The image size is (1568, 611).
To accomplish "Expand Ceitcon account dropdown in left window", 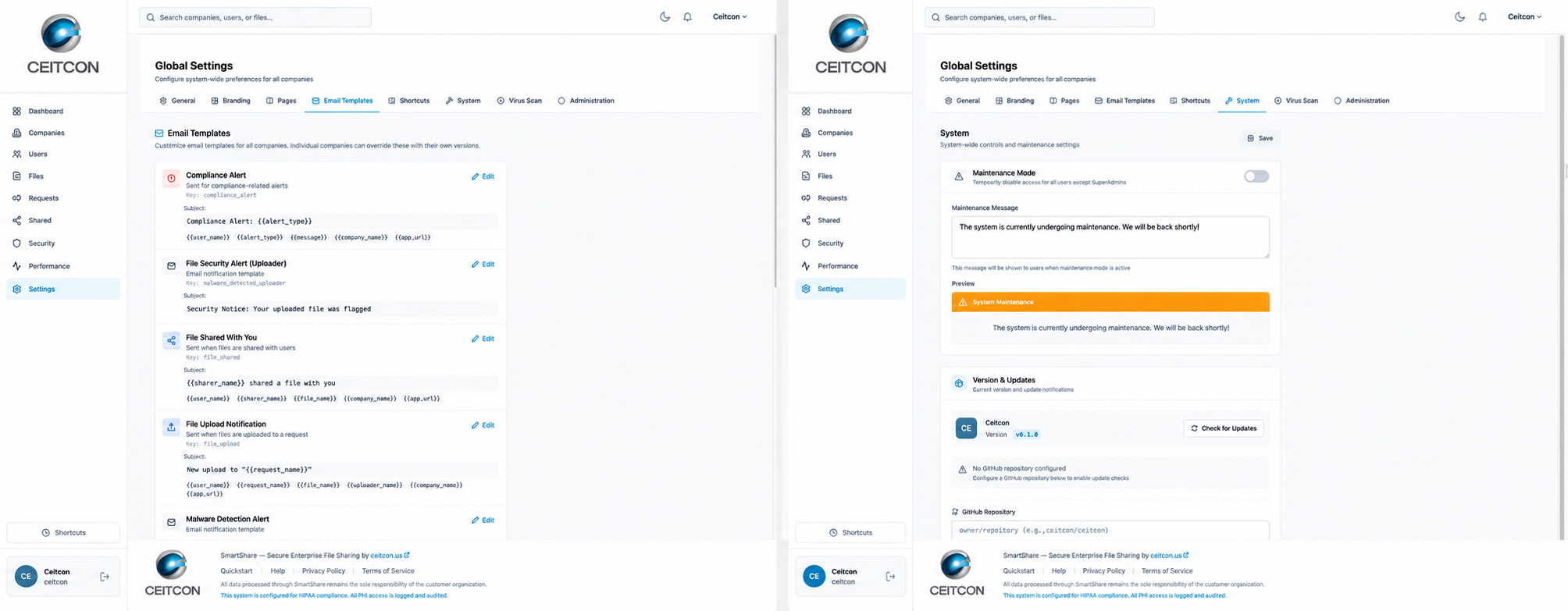I will 729,16.
